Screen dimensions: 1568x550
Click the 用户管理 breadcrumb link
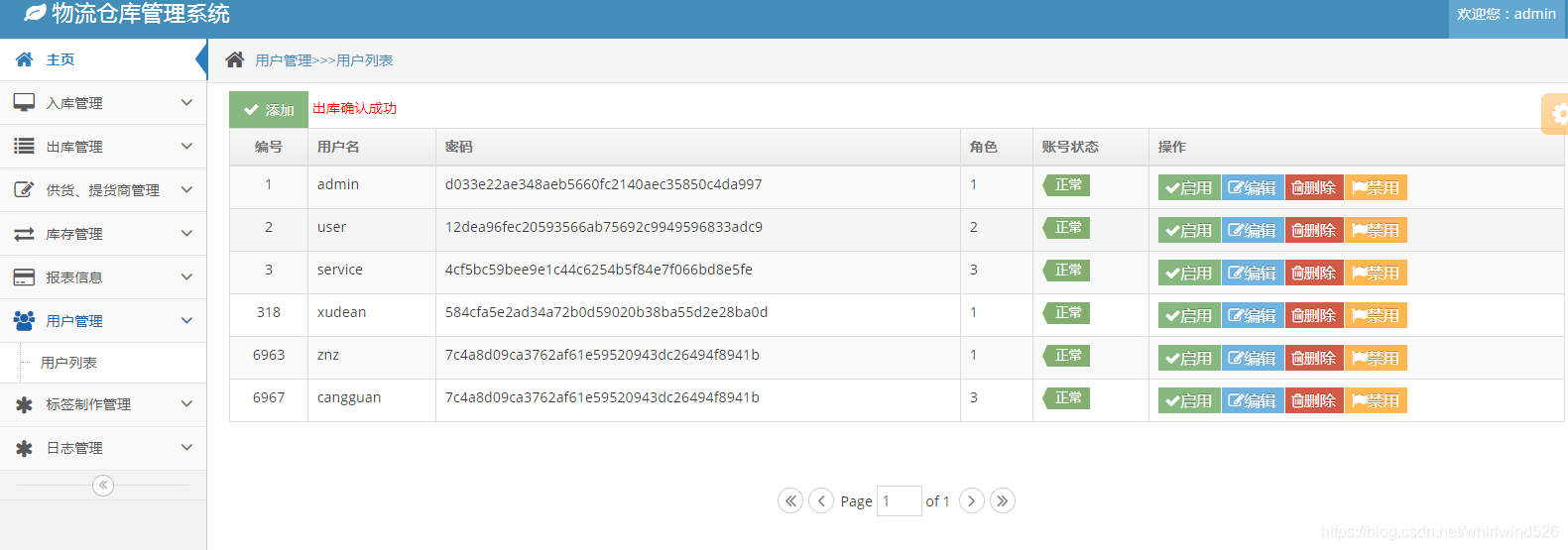[284, 60]
